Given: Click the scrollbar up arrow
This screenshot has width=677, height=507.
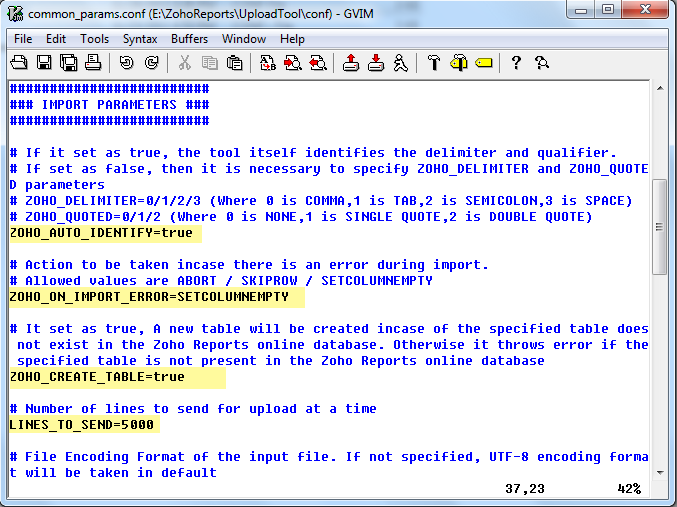Looking at the screenshot, I should pos(660,89).
